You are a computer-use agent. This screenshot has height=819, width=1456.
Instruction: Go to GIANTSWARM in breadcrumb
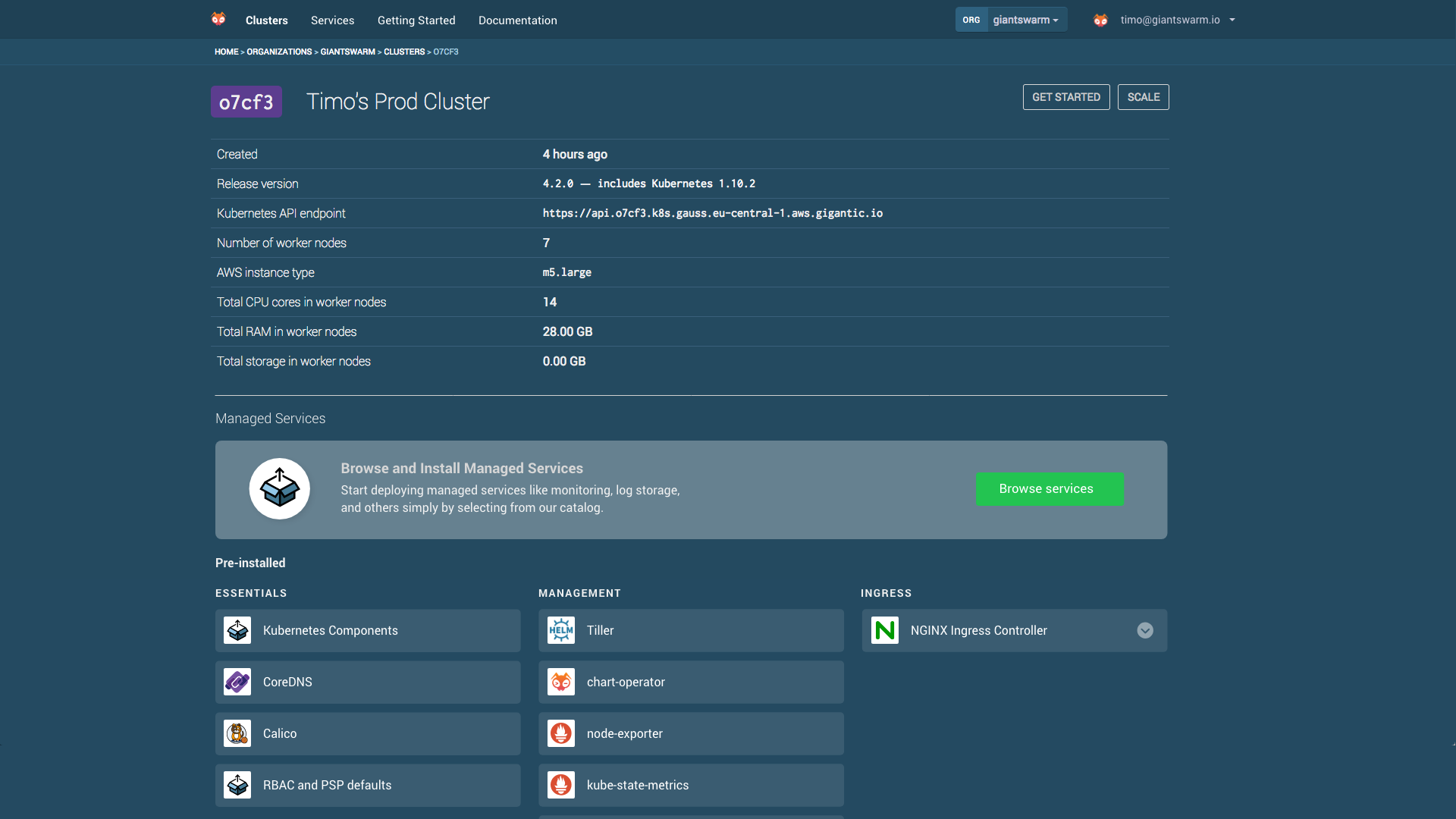[347, 52]
